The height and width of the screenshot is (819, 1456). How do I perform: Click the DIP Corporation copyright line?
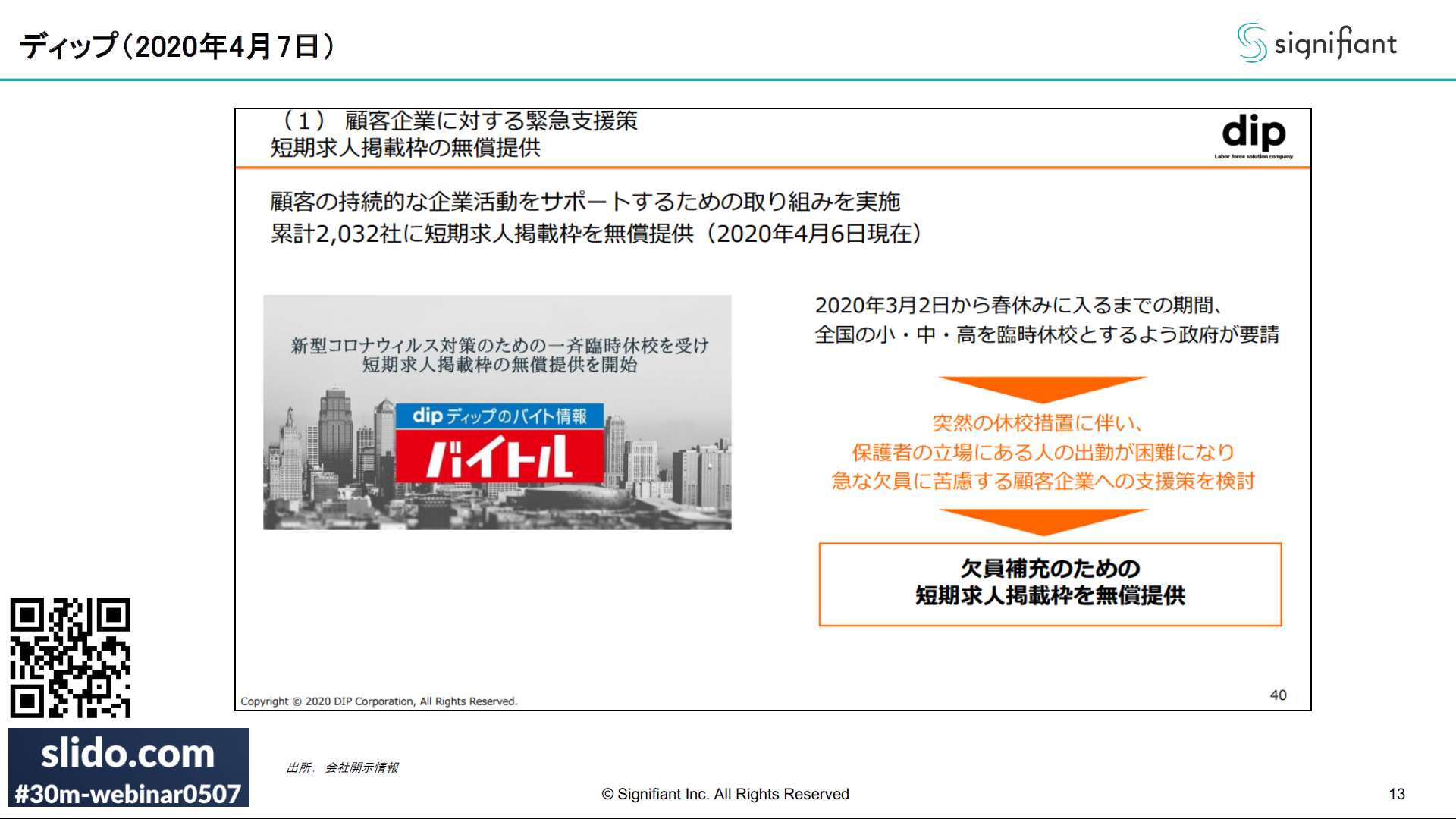378,701
